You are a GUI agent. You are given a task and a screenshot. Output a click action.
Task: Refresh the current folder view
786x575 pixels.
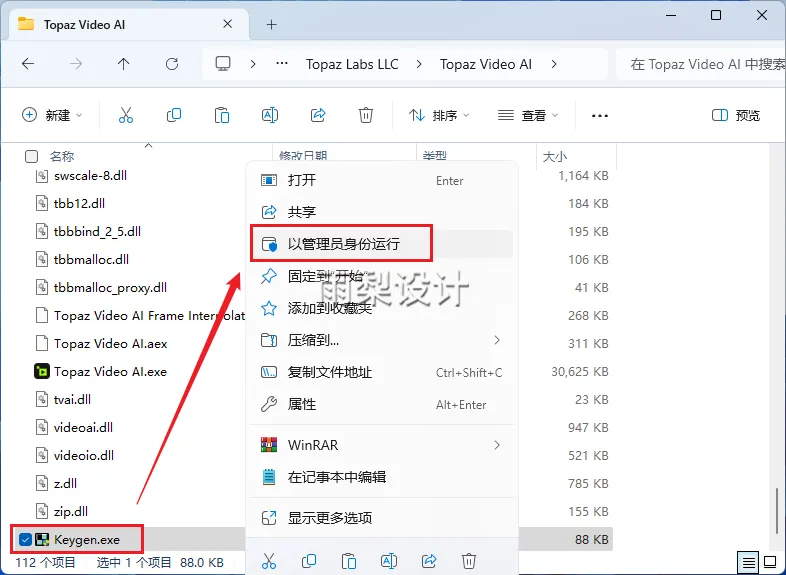click(172, 64)
